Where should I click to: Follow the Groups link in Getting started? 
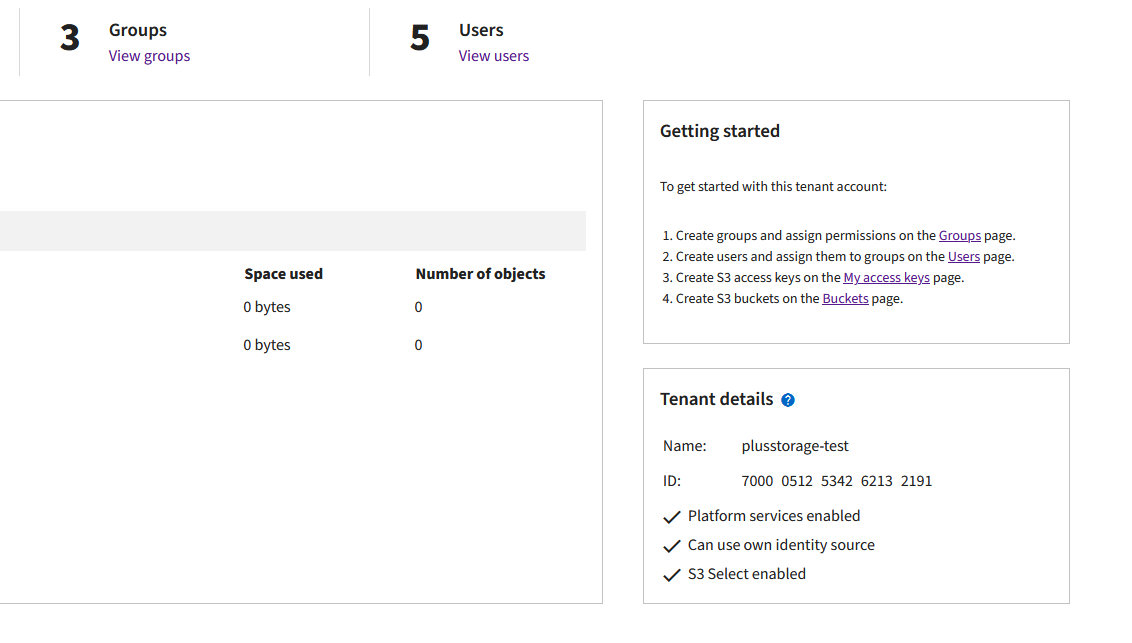[x=959, y=235]
